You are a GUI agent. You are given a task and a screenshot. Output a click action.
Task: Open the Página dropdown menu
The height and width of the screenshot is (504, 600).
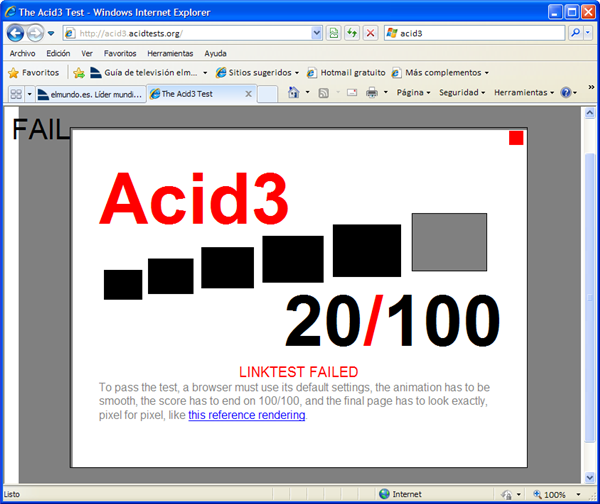point(413,93)
